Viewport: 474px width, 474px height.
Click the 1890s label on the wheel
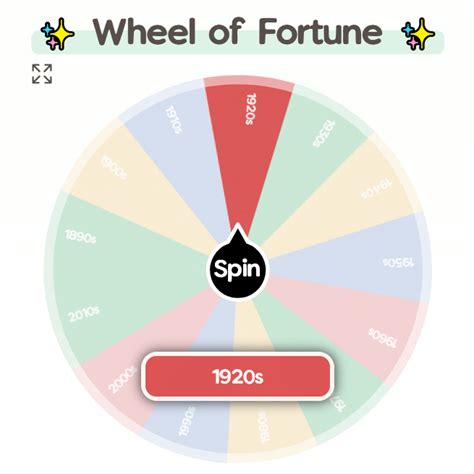pos(80,237)
